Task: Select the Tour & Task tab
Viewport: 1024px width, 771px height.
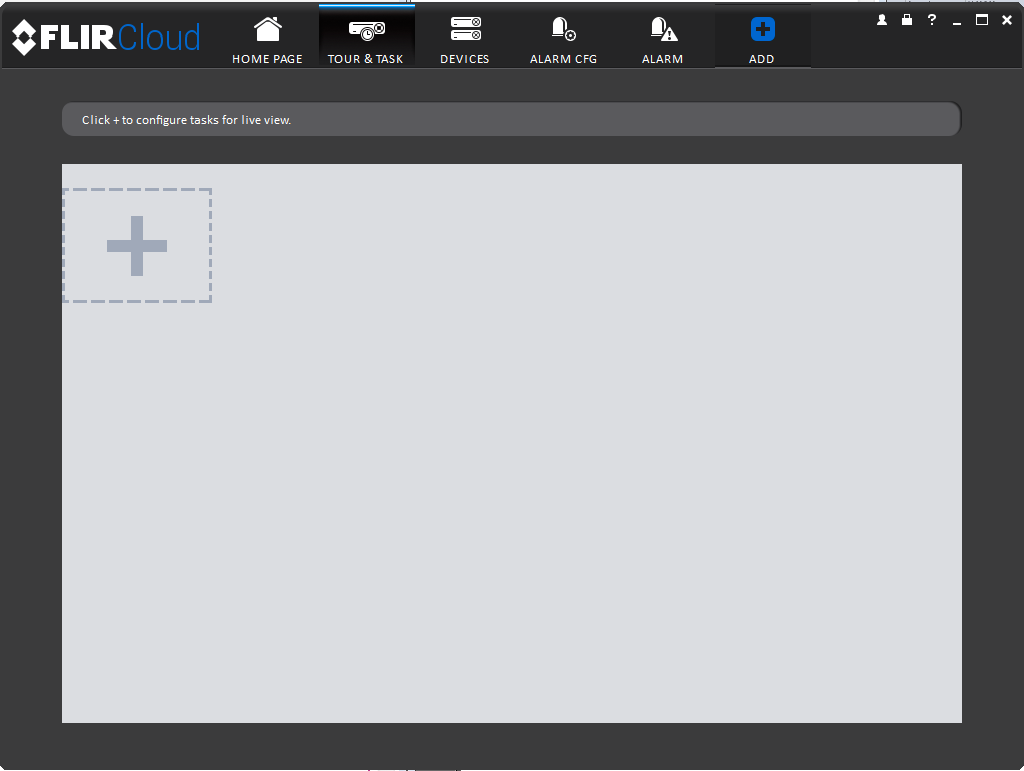Action: [366, 38]
